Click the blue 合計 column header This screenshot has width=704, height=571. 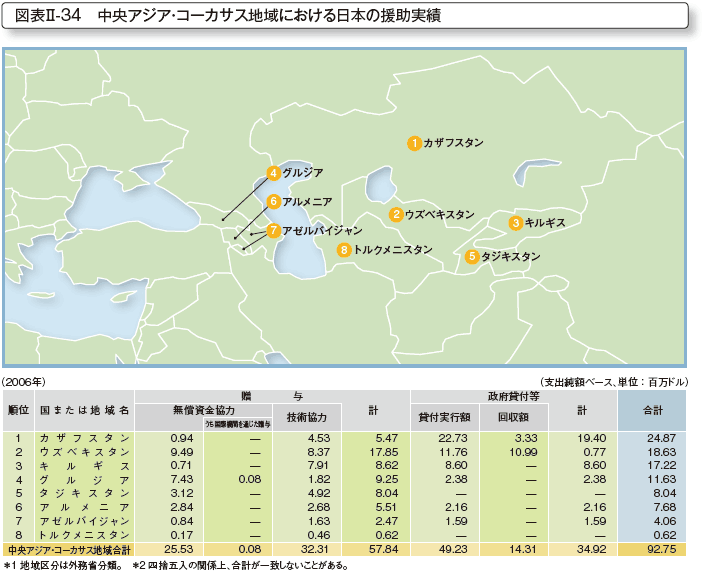653,410
